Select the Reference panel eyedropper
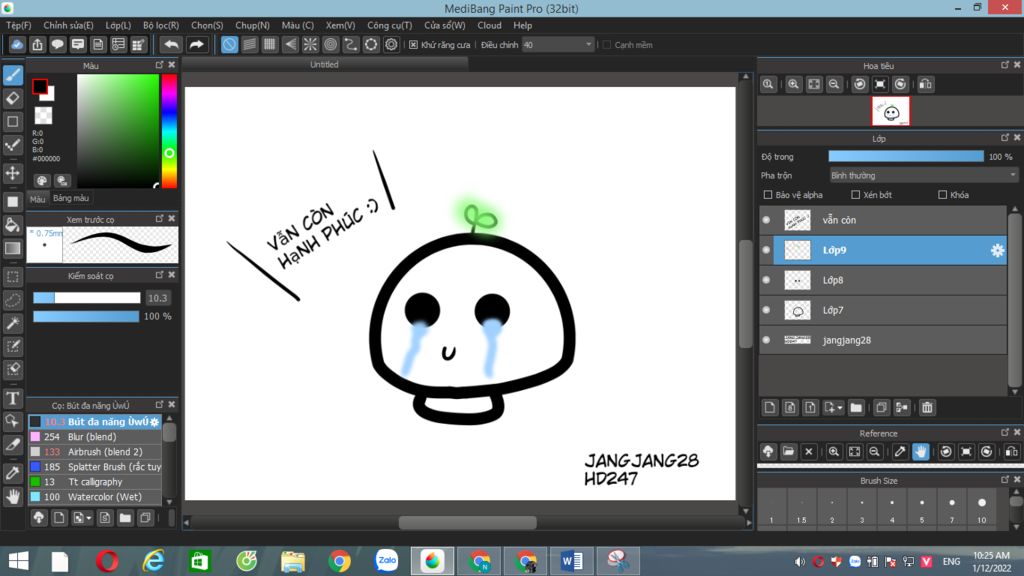1024x576 pixels. 900,451
